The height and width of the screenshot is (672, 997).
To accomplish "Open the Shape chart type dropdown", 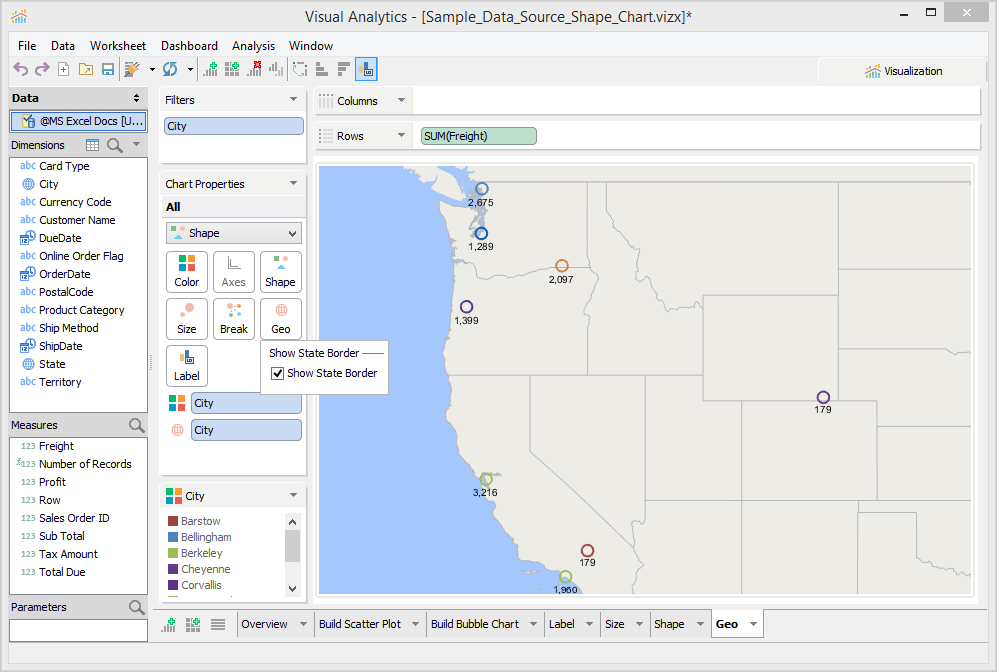I will click(234, 233).
